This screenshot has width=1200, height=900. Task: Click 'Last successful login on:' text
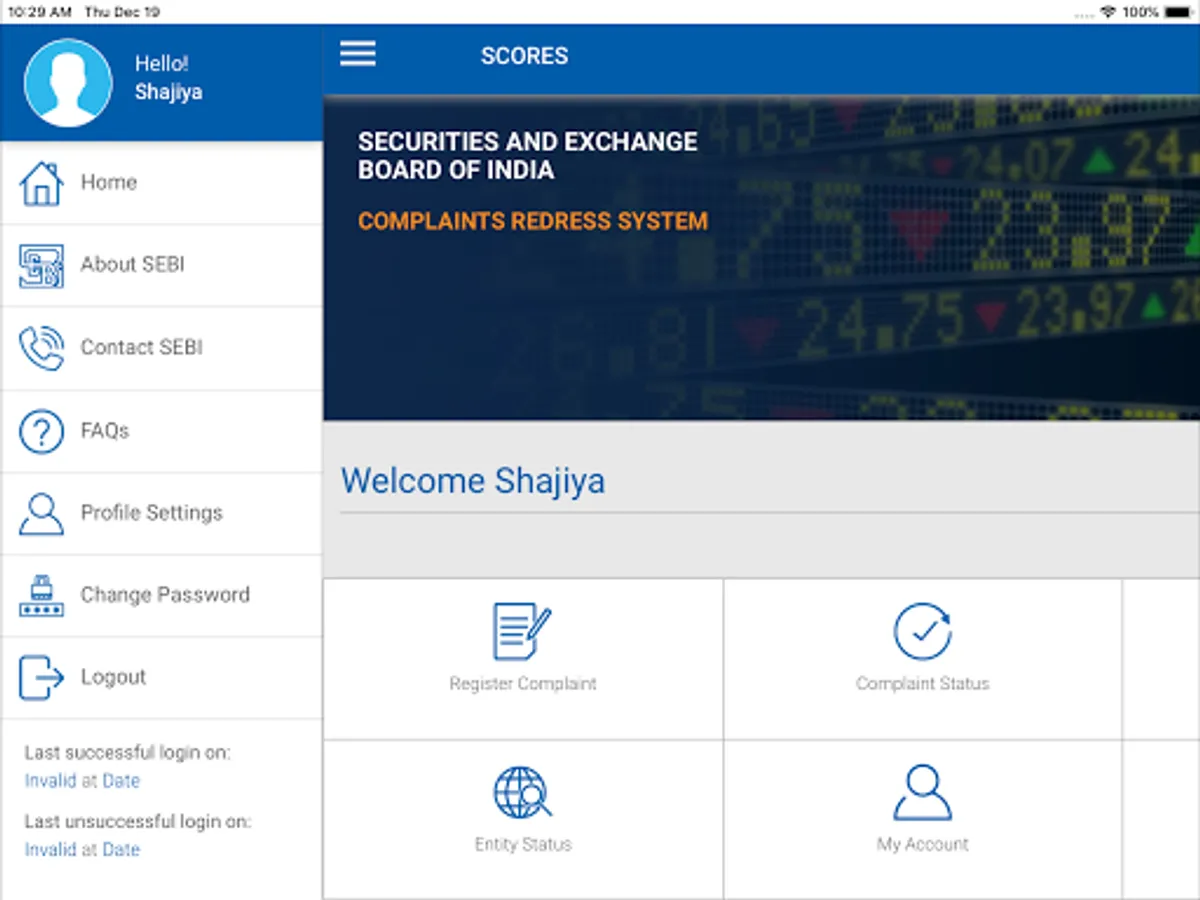pyautogui.click(x=128, y=753)
